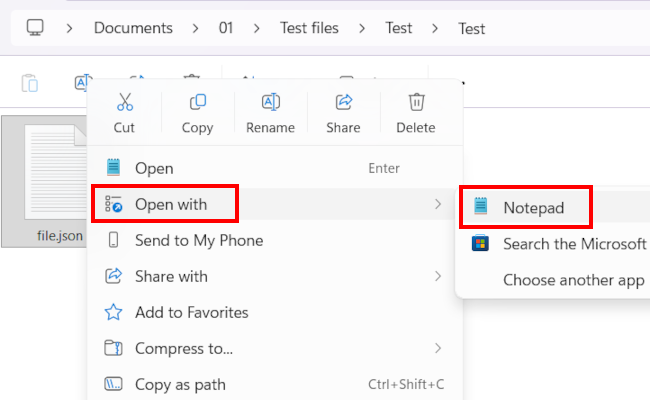650x400 pixels.
Task: Choose Send to My Phone
Action: click(275, 240)
